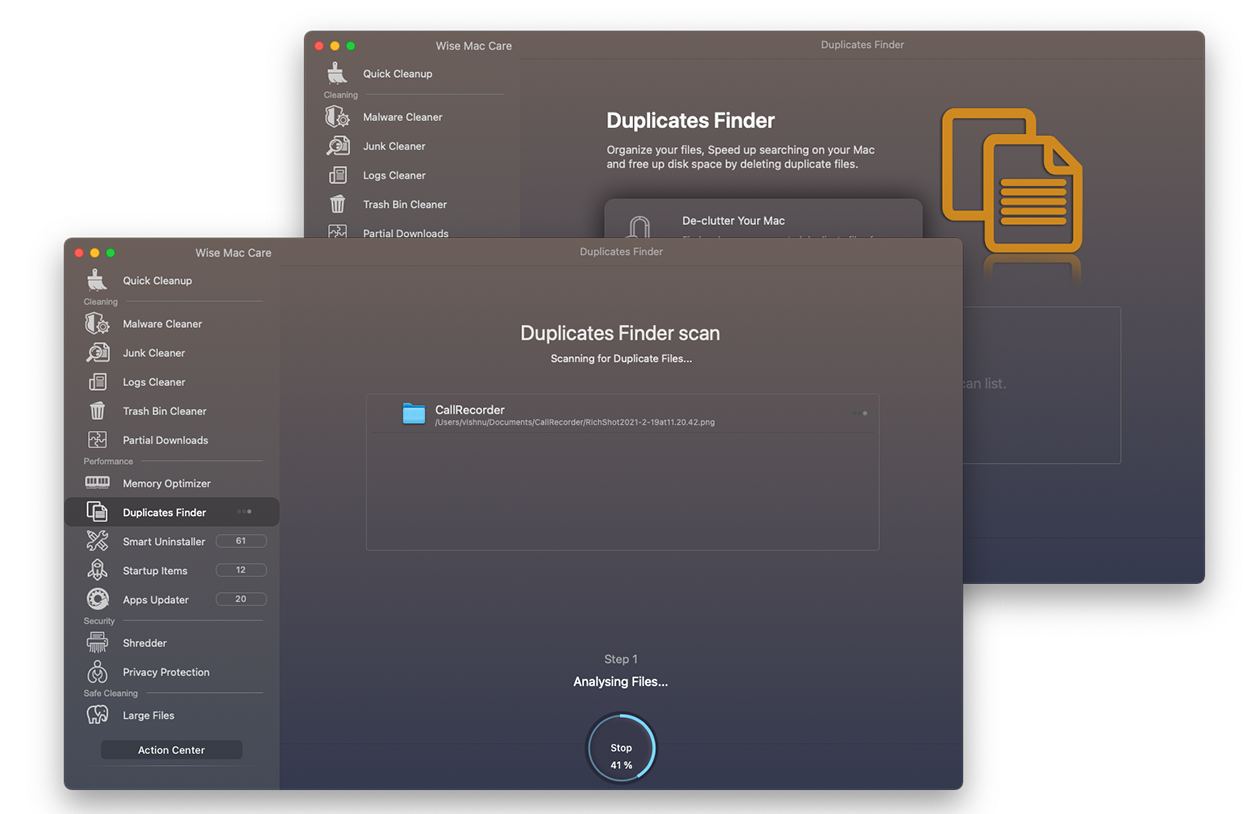The width and height of the screenshot is (1255, 814).
Task: Select Malware Cleaner label in front window
Action: [162, 324]
